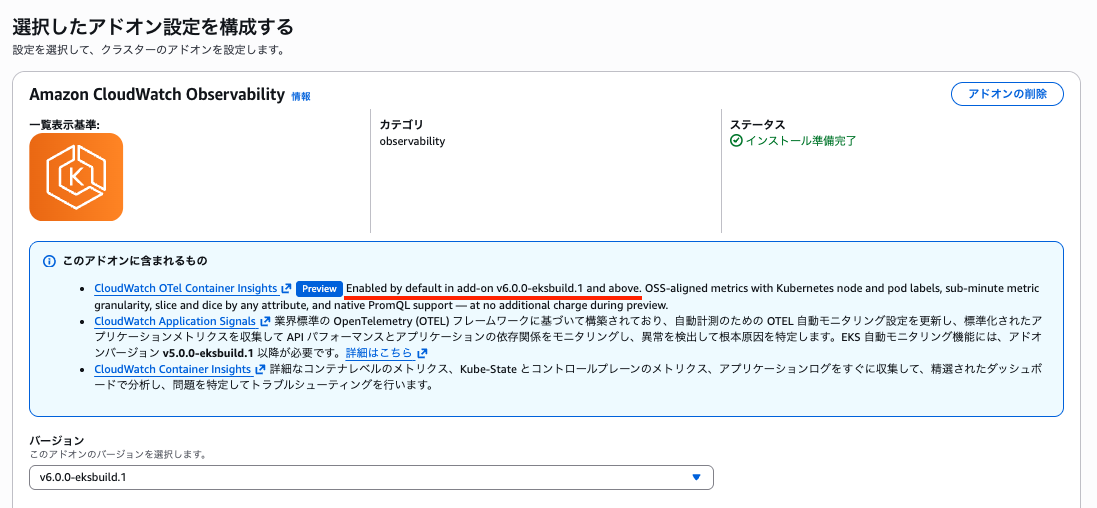
Task: Click the このアドオンに含まれるもの heading
Action: (135, 261)
